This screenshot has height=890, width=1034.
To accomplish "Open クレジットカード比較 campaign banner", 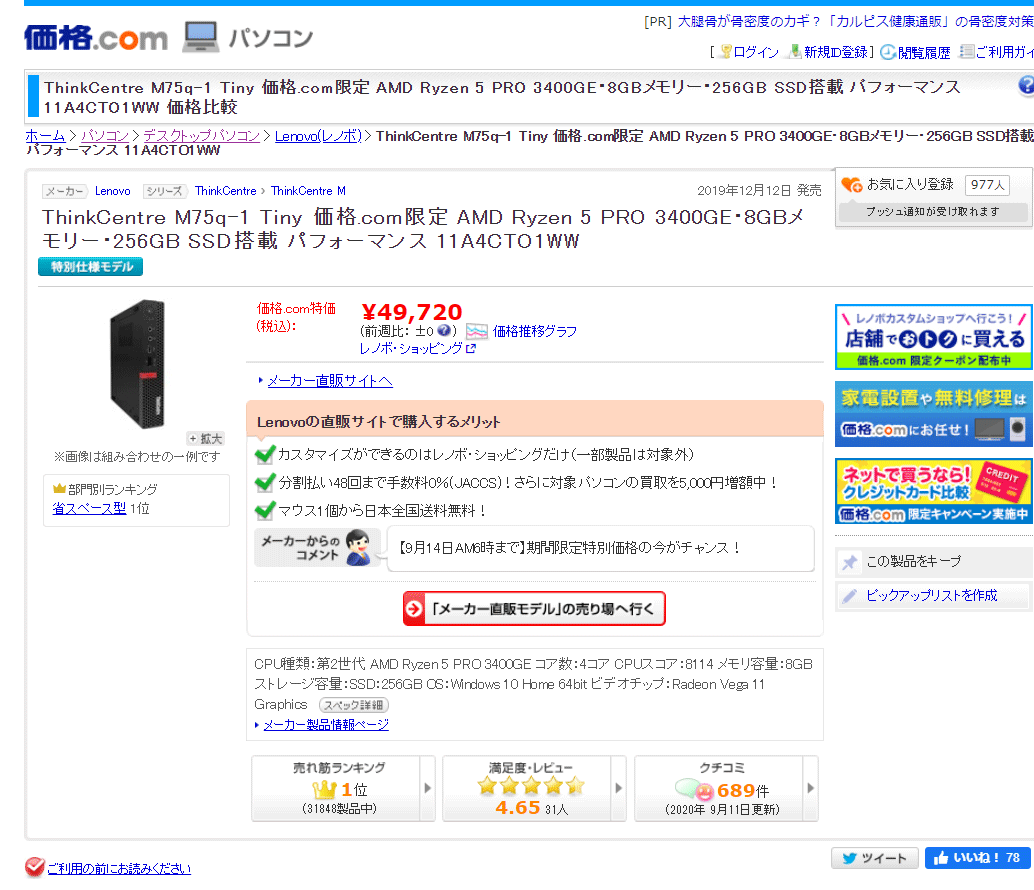I will [933, 491].
